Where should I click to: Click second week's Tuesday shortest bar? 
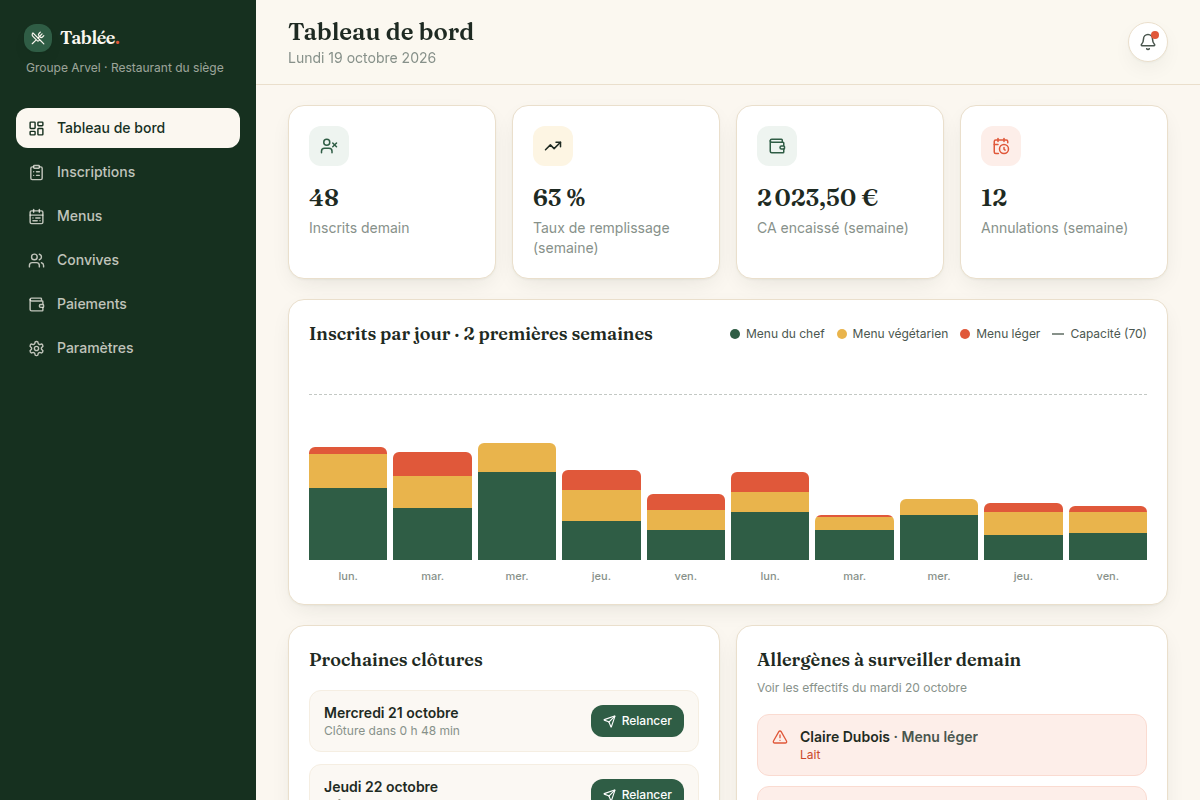click(x=854, y=538)
